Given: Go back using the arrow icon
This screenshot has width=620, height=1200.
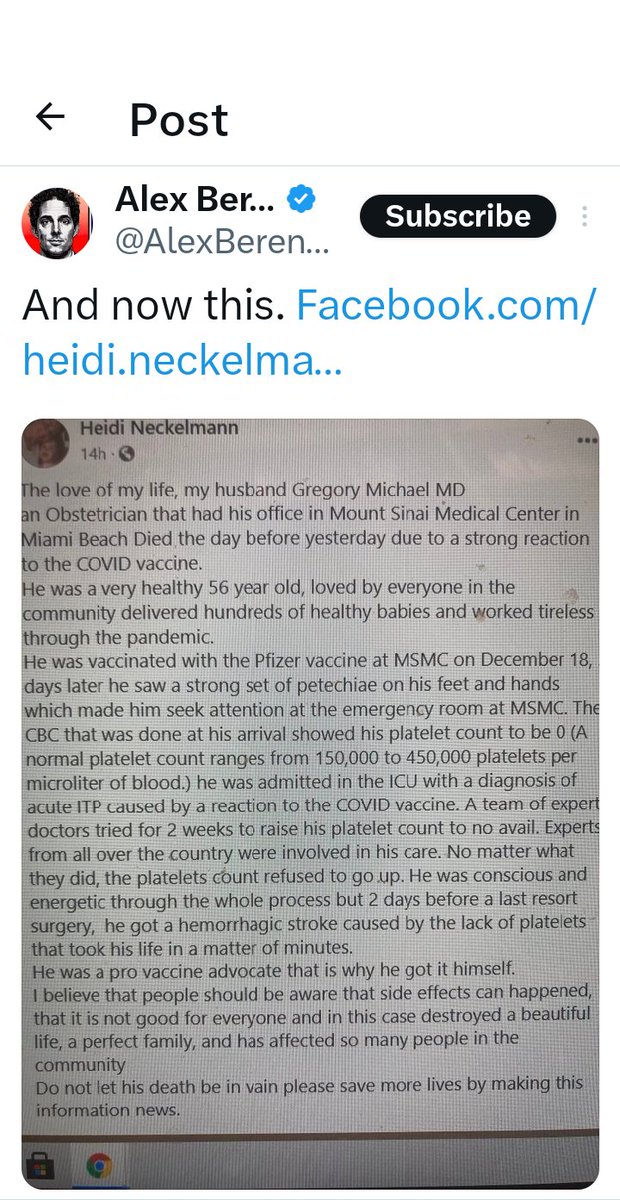Looking at the screenshot, I should 50,117.
